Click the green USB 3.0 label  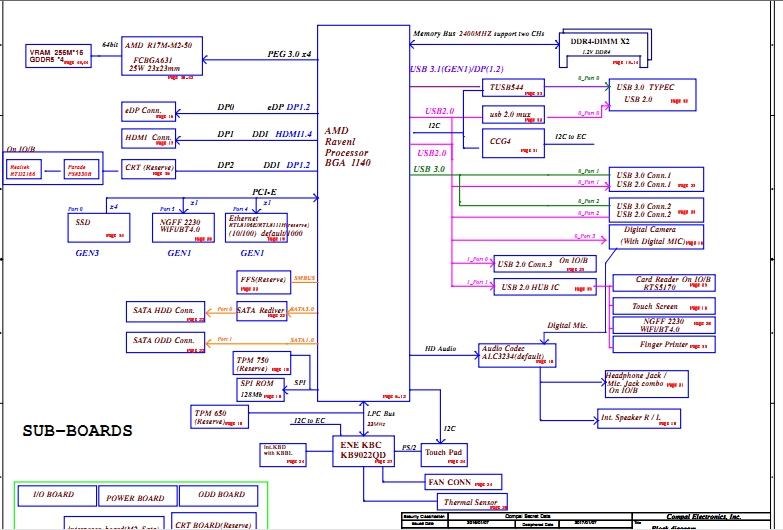(429, 169)
